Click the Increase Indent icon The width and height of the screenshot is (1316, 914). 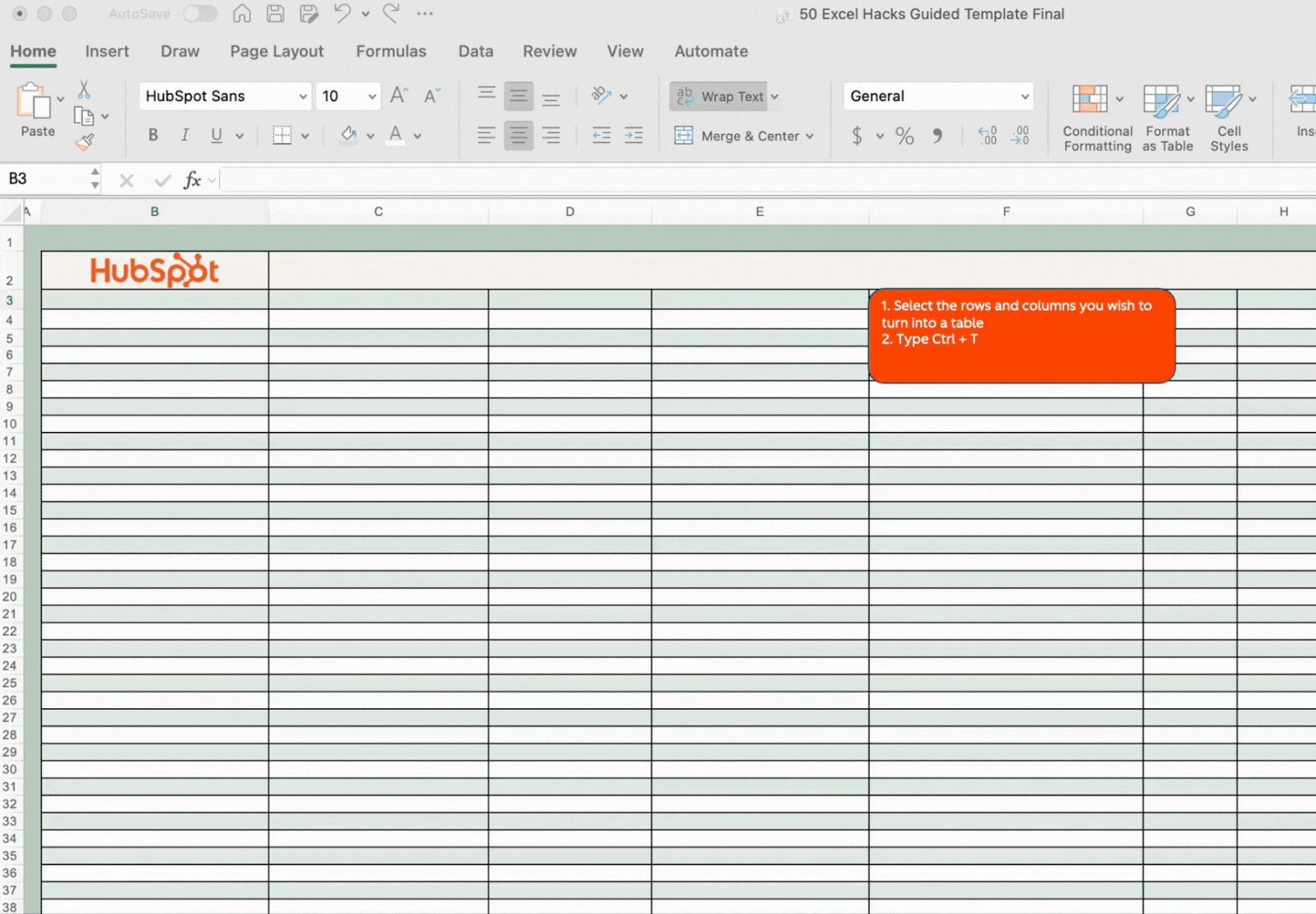click(x=633, y=136)
